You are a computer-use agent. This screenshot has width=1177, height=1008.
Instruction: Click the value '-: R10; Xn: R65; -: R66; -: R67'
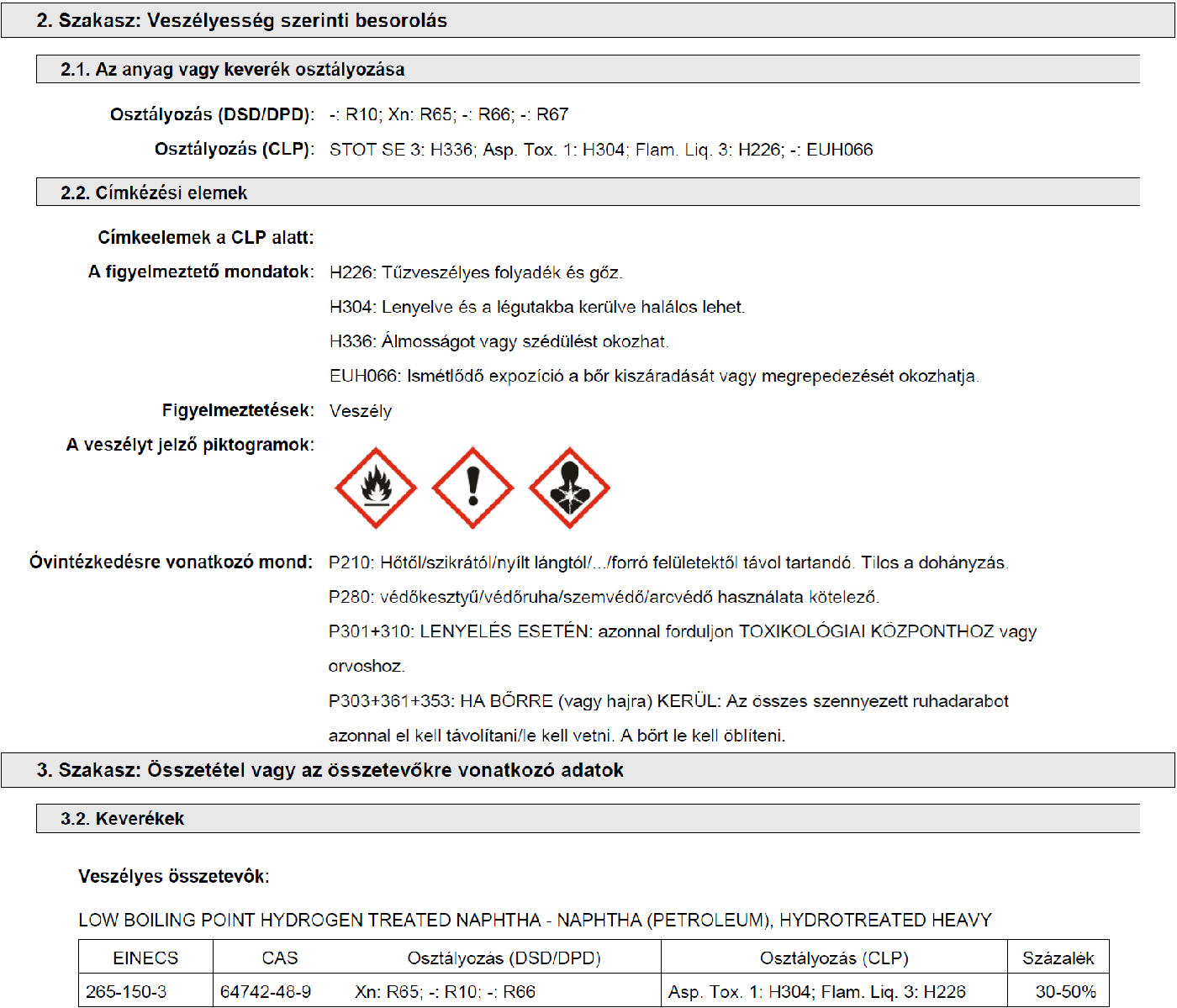click(x=449, y=114)
